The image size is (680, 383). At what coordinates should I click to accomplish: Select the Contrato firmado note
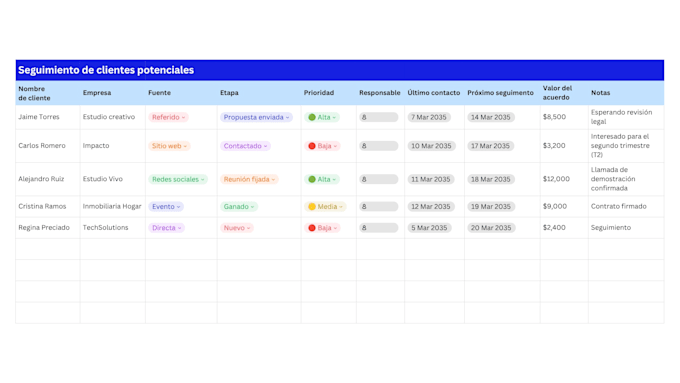pyautogui.click(x=619, y=206)
